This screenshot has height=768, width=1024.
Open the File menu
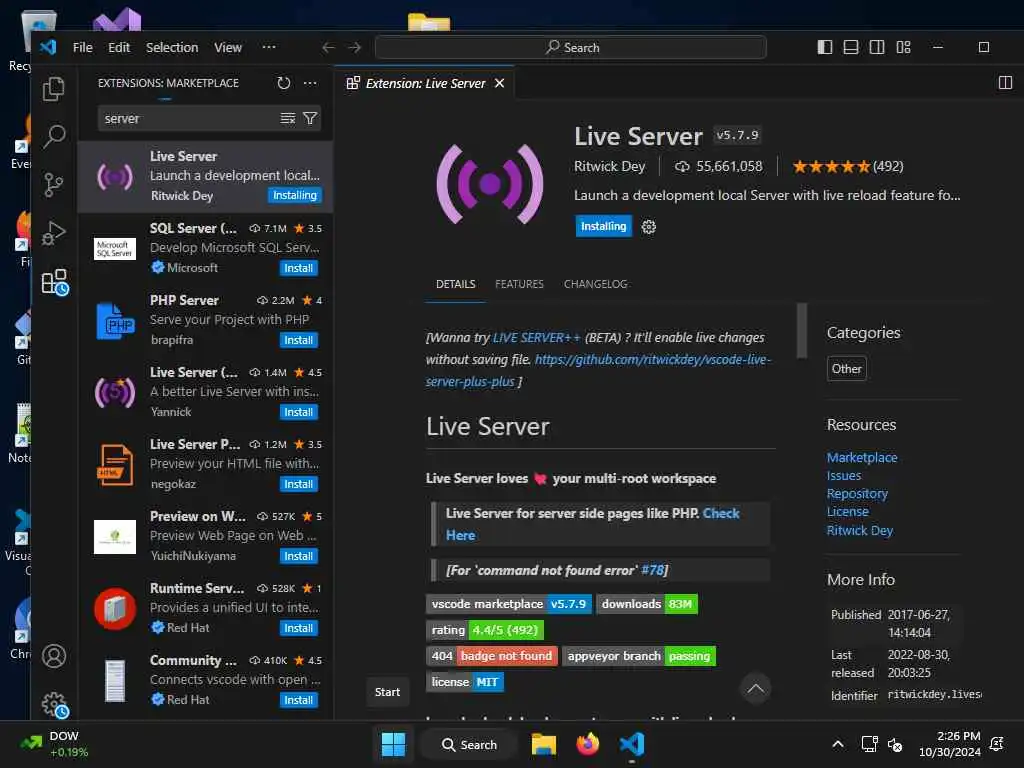(x=82, y=47)
